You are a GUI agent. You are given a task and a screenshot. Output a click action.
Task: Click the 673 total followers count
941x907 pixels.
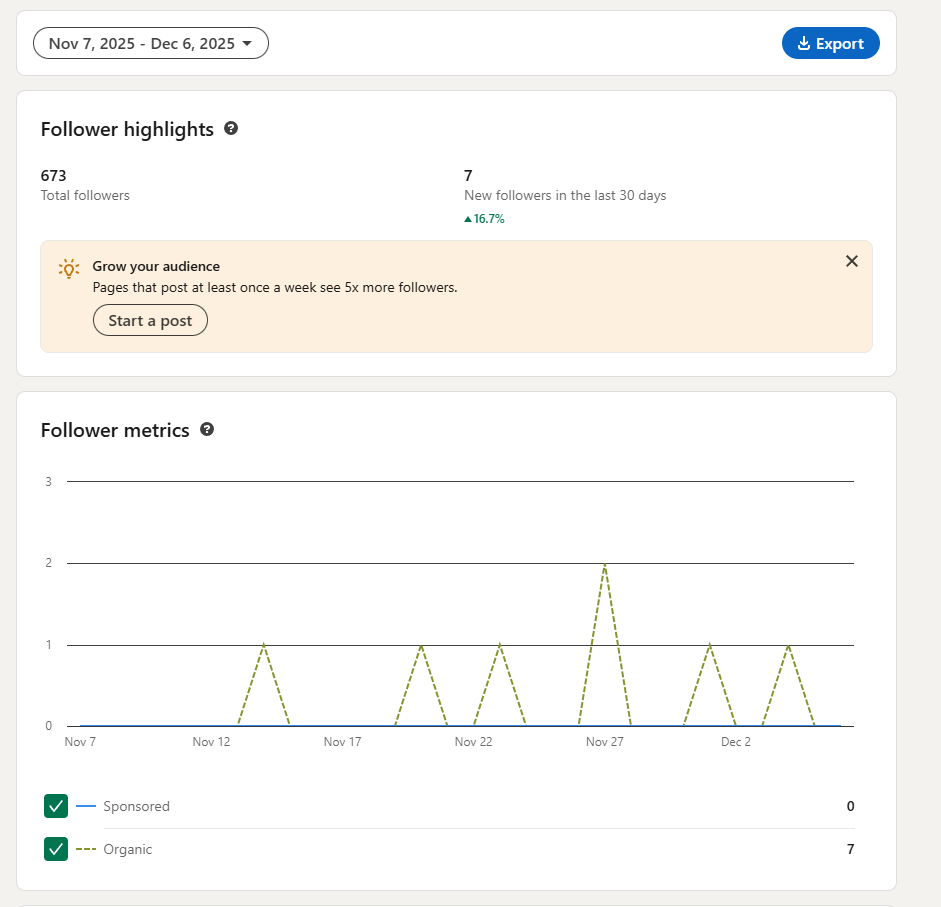tap(54, 176)
